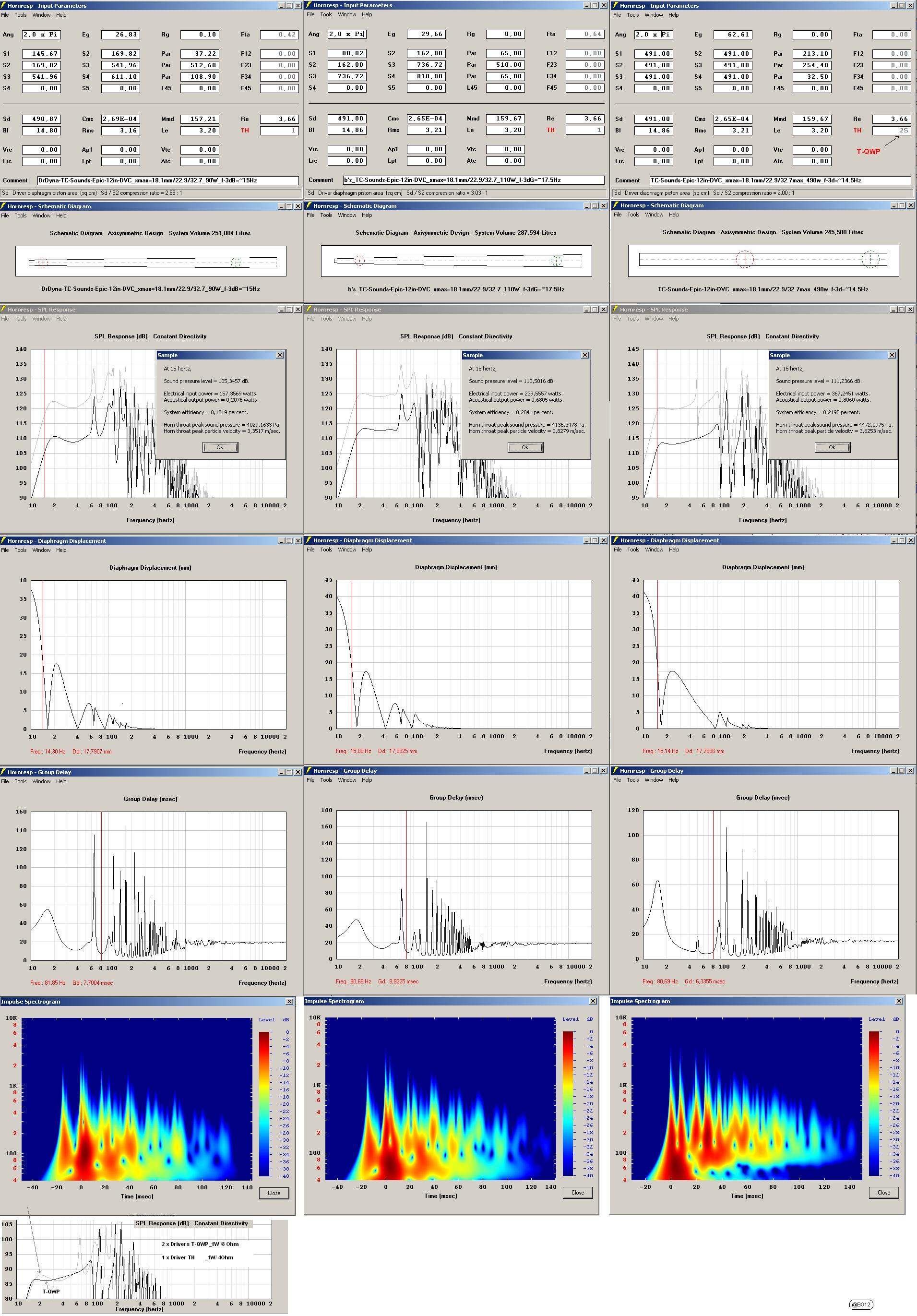This screenshot has width=917, height=1316.
Task: Click the Gd: 6,3355 msec readout
Action: (705, 981)
